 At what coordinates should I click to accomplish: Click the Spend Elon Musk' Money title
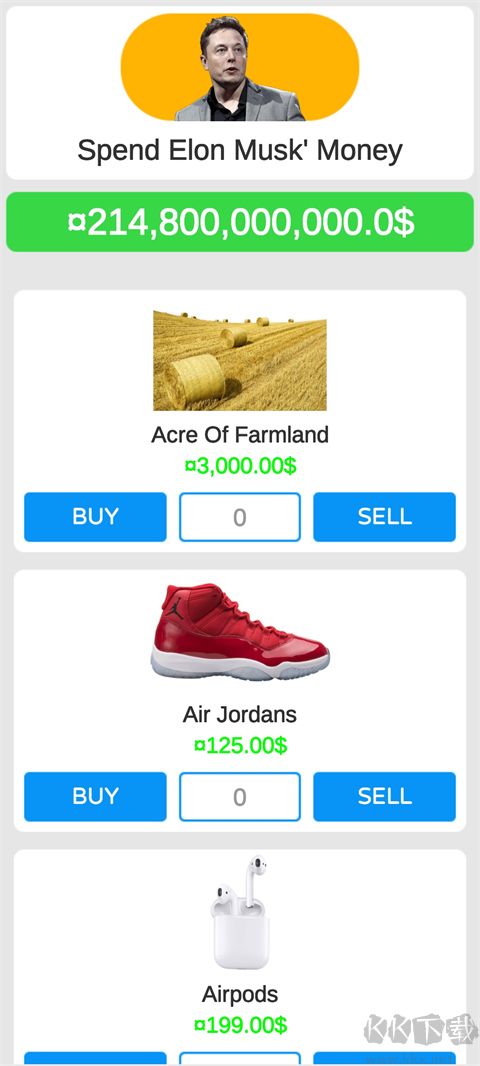240,150
